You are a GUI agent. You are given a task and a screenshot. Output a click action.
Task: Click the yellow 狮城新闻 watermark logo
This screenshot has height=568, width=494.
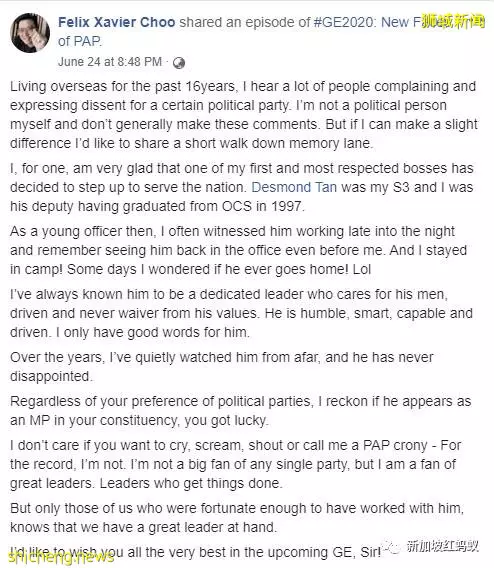pyautogui.click(x=453, y=22)
